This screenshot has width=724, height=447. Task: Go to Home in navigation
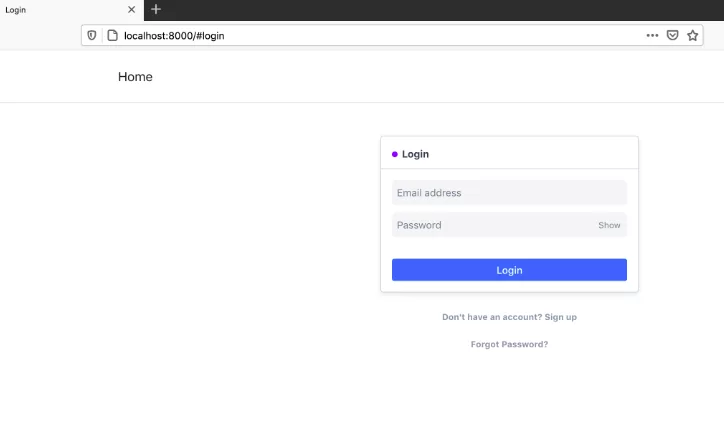point(135,77)
